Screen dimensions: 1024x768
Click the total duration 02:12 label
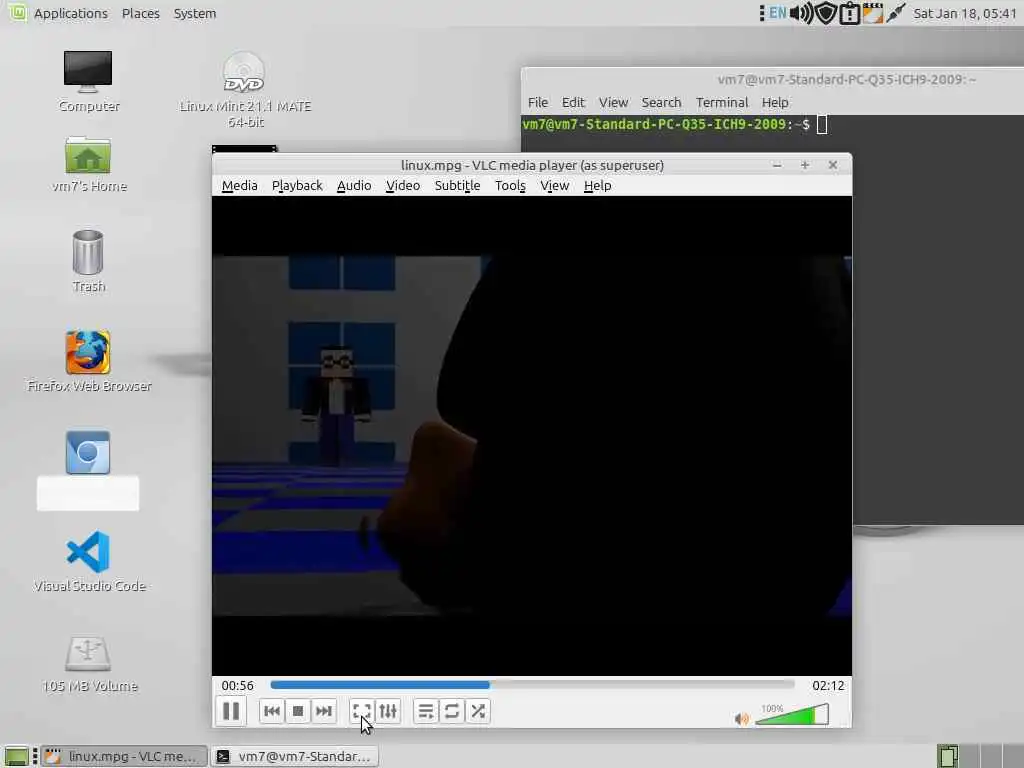[x=828, y=685]
